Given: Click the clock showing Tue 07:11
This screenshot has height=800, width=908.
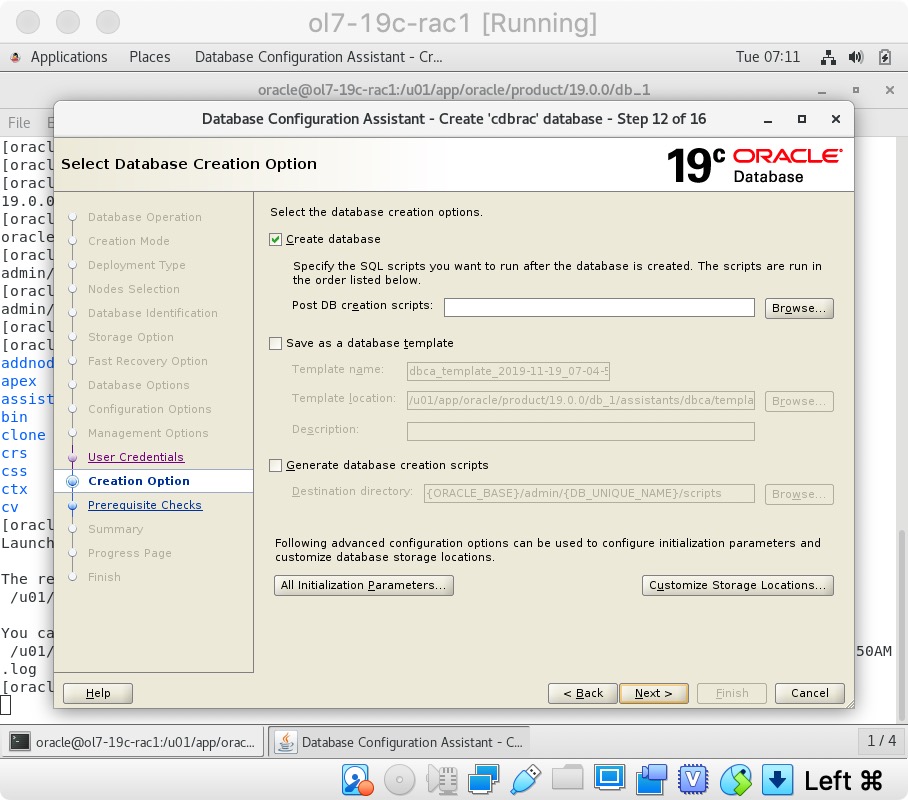Looking at the screenshot, I should (767, 57).
